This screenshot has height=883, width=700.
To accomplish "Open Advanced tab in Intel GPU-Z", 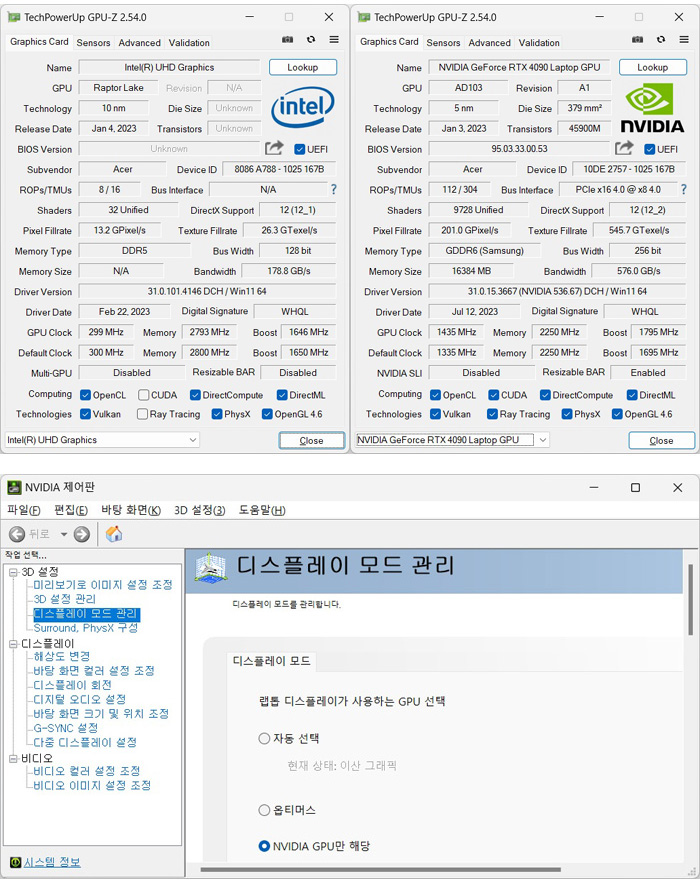I will (140, 43).
